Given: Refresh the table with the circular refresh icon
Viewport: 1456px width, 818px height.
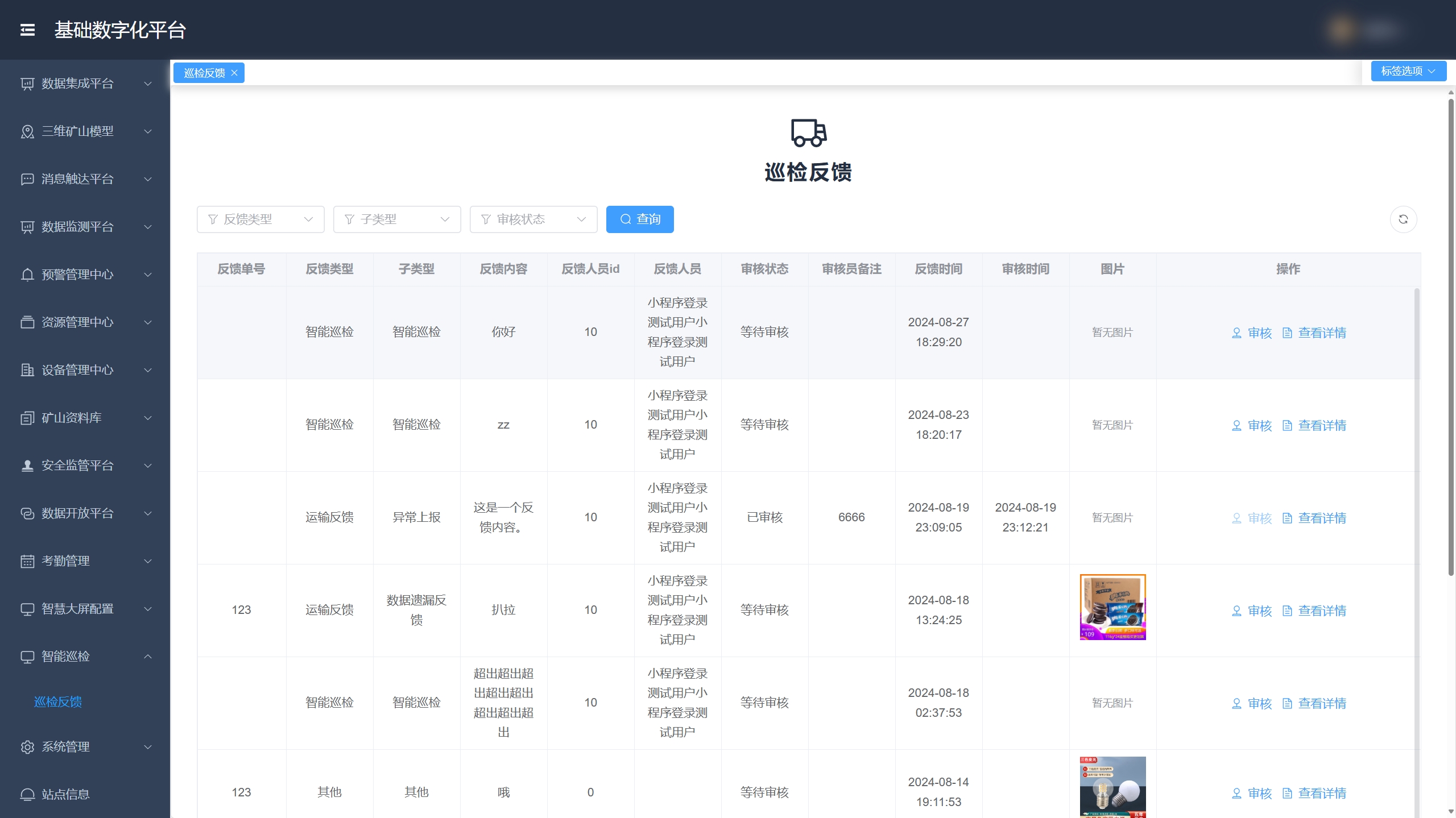Looking at the screenshot, I should pos(1403,219).
